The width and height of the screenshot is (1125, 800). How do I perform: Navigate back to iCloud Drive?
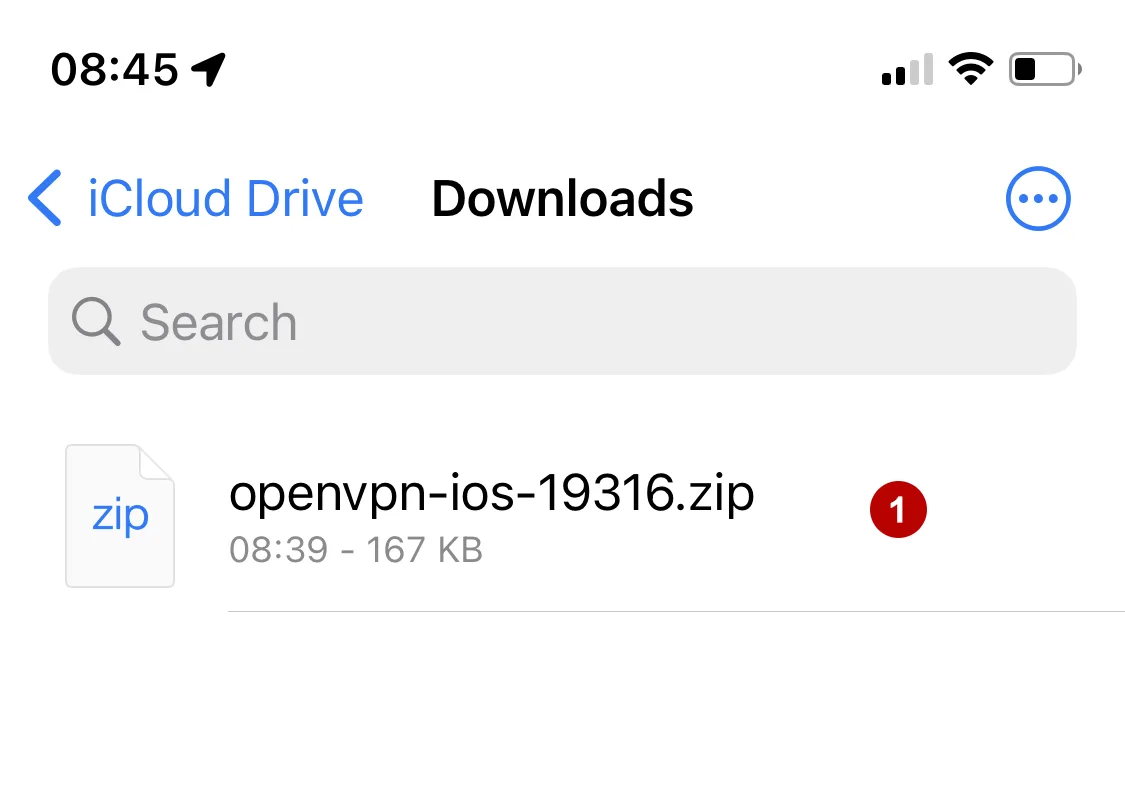[196, 198]
